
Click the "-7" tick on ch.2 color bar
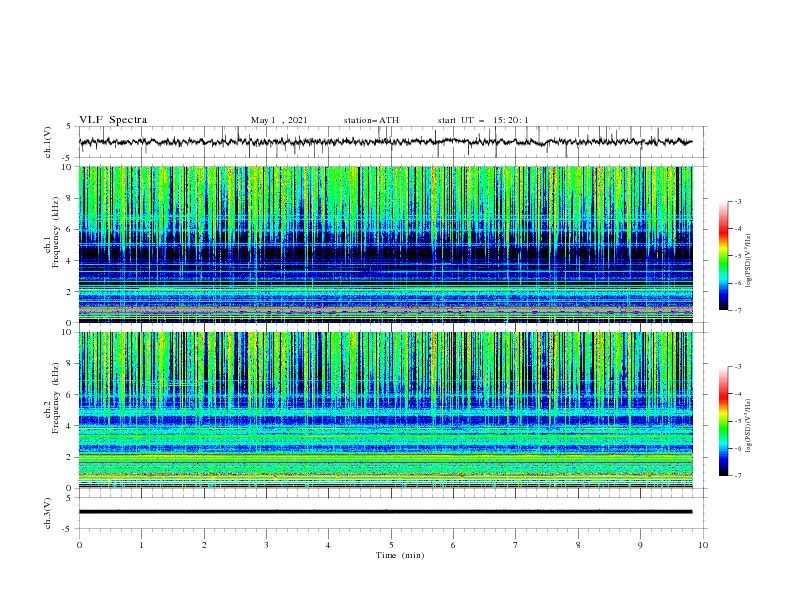[737, 476]
